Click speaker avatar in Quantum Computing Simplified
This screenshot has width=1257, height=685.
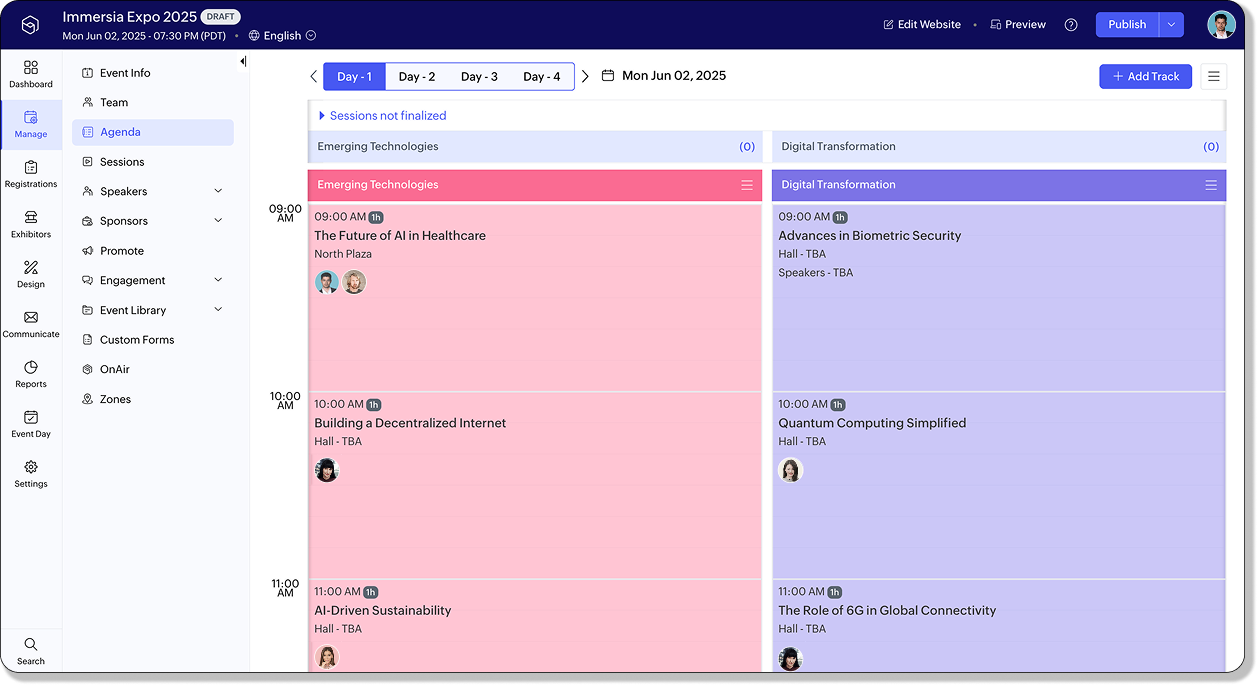[x=790, y=470]
